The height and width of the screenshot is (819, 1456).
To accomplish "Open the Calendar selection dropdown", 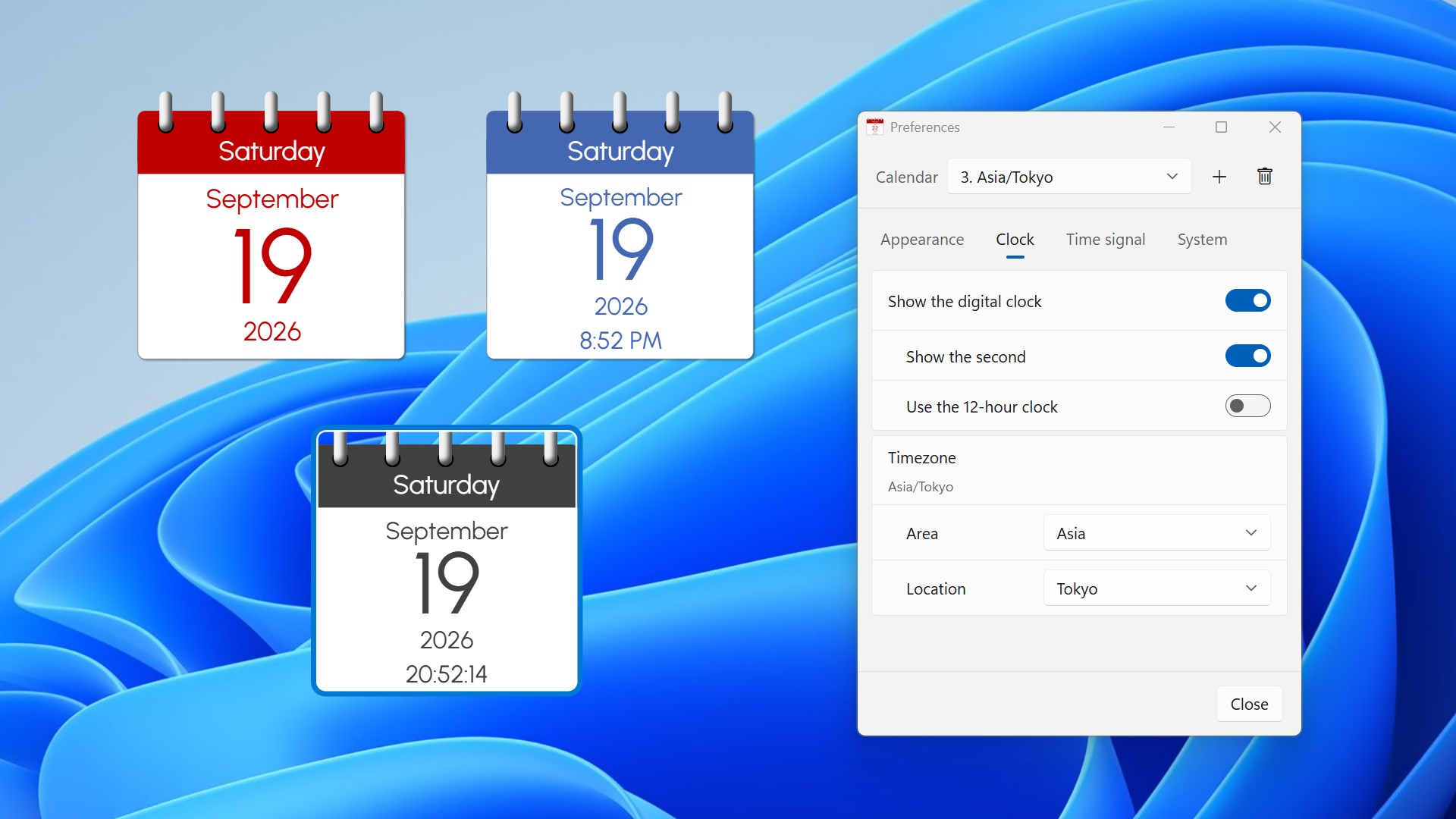I will pyautogui.click(x=1069, y=177).
